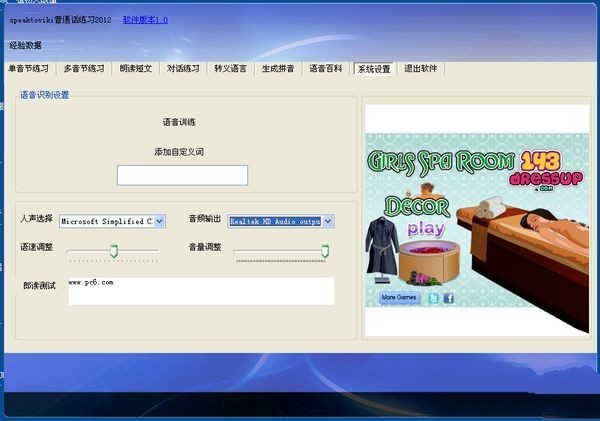
Task: Click the 音量调整 volume slider thumb
Action: [325, 251]
